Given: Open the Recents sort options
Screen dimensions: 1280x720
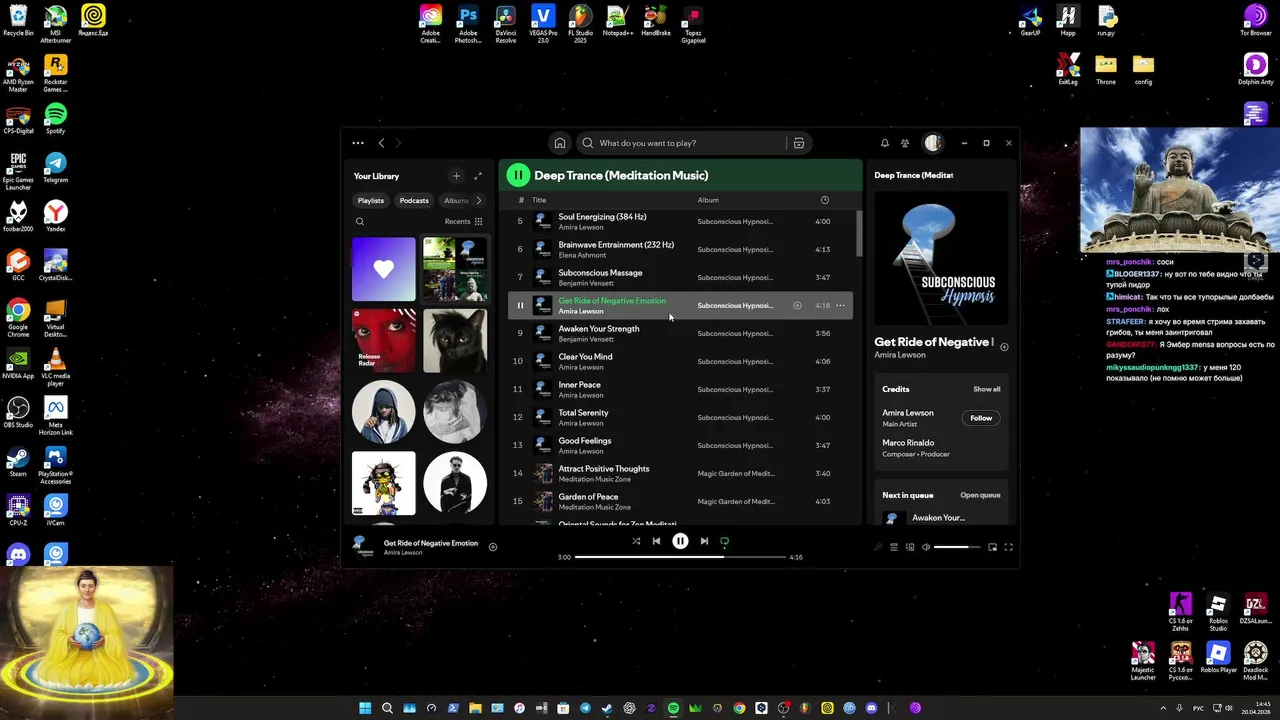Looking at the screenshot, I should click(x=464, y=222).
